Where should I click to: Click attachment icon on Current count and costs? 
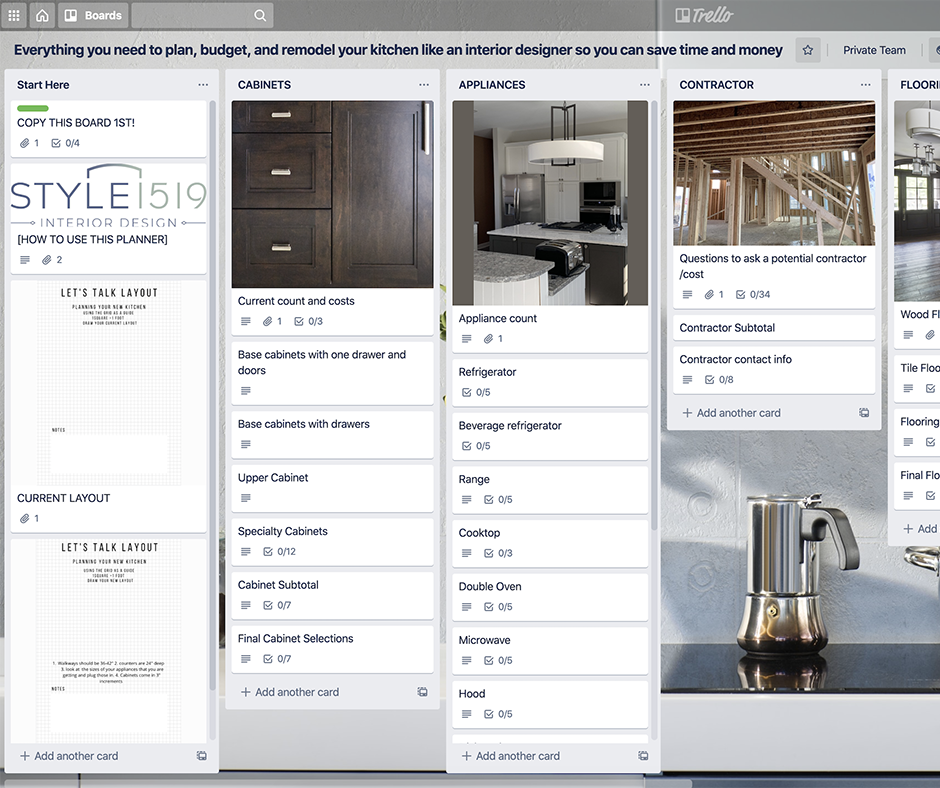tap(268, 321)
